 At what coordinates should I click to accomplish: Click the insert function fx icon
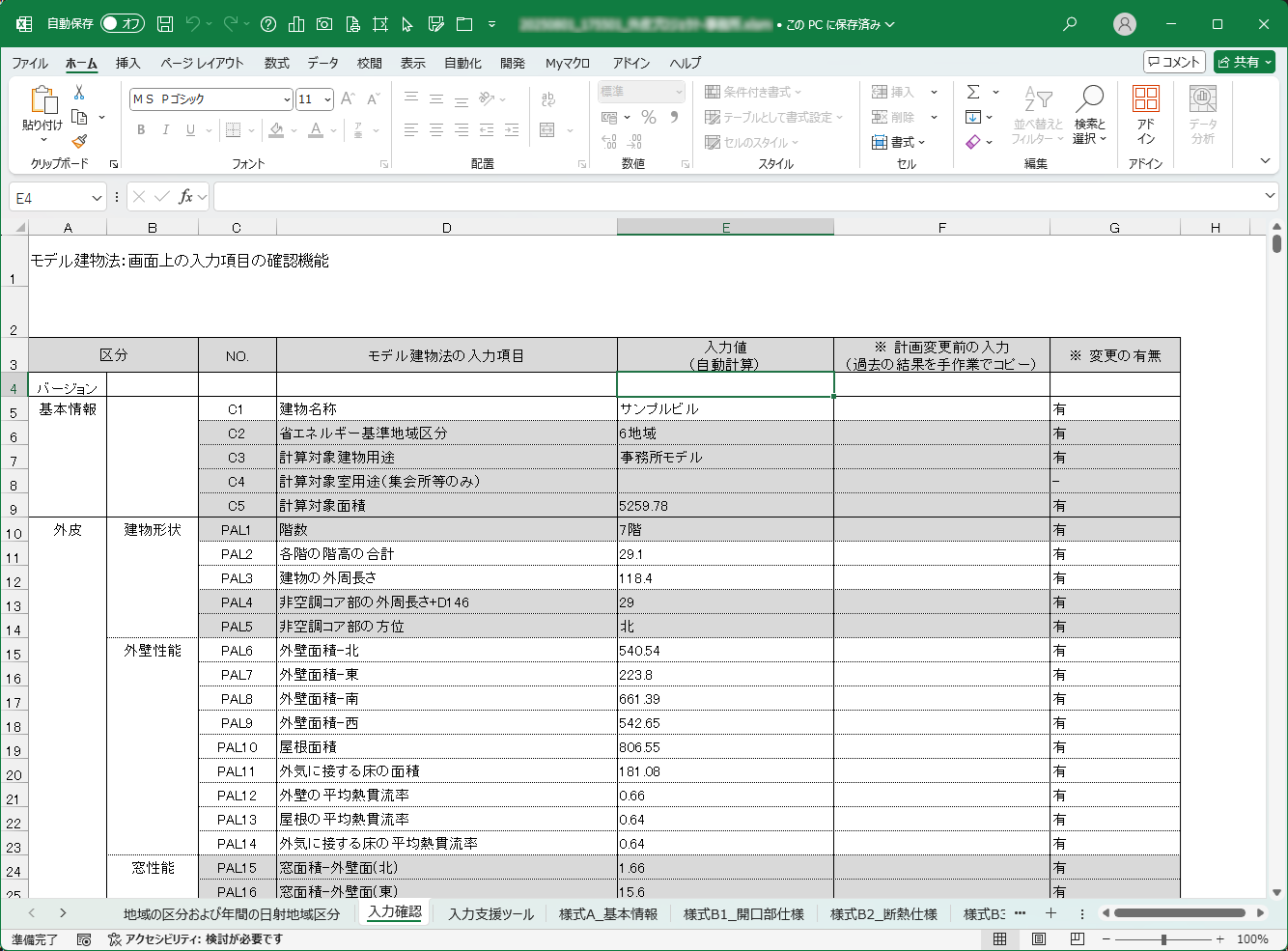click(185, 197)
